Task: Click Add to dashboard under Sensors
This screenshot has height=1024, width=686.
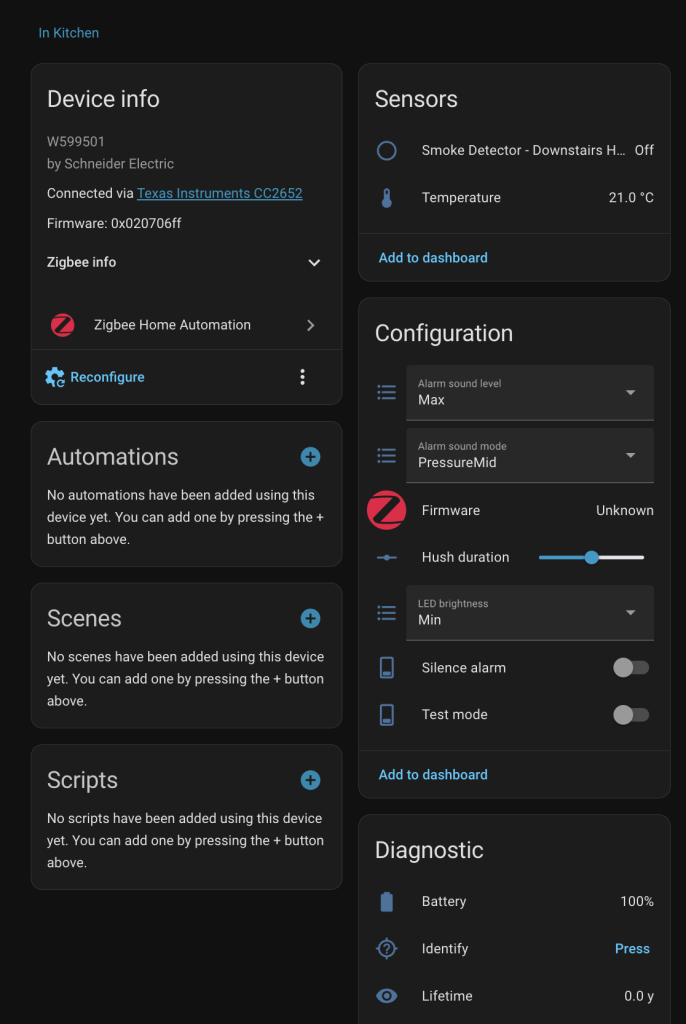Action: click(433, 258)
